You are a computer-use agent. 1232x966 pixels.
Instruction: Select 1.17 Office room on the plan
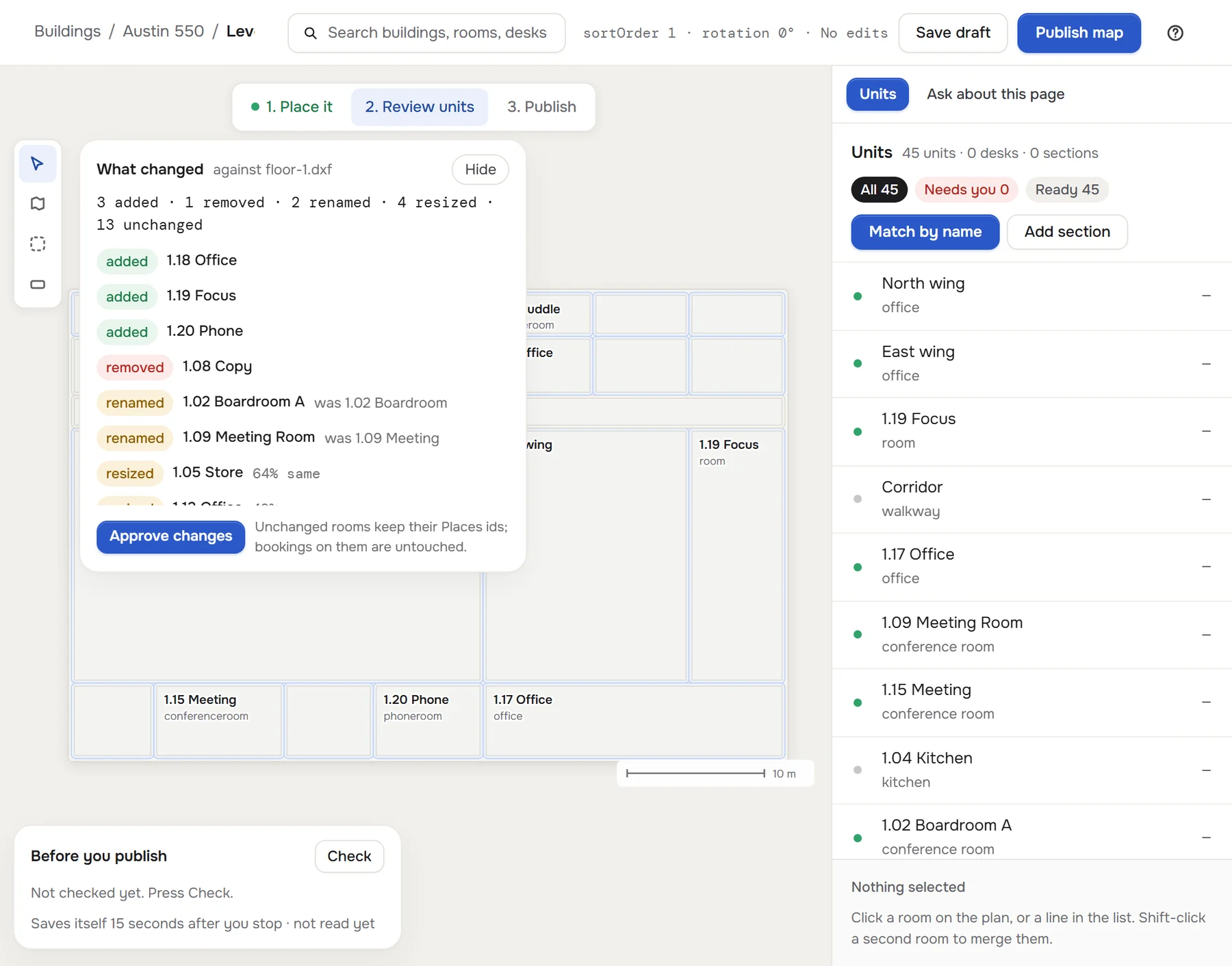tap(634, 721)
